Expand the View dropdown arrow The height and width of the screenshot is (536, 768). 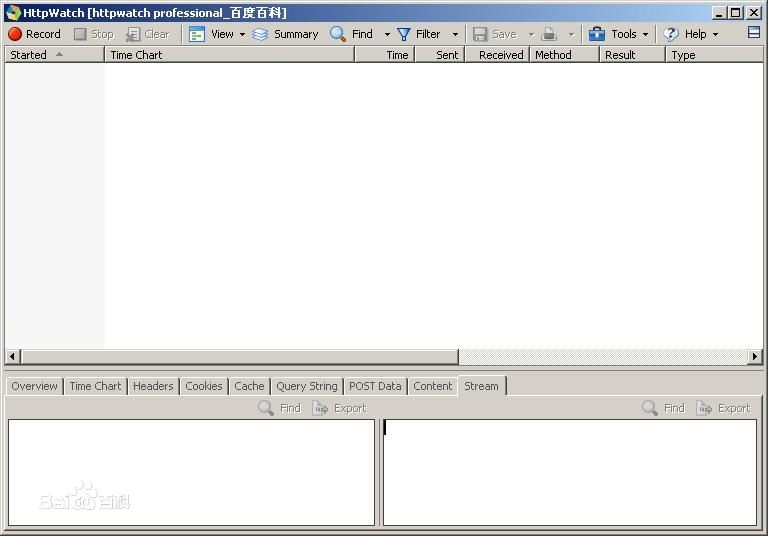point(242,34)
